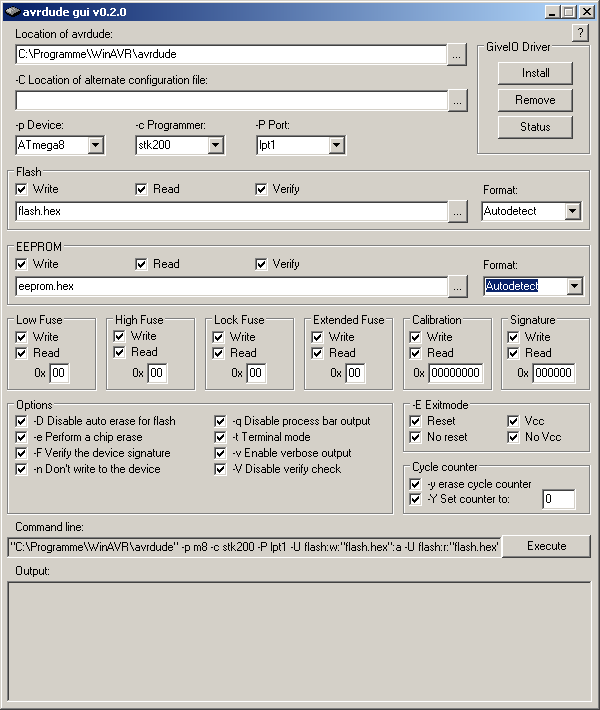Toggle the Exitmode Vcc checkbox above No Vcc

513,421
